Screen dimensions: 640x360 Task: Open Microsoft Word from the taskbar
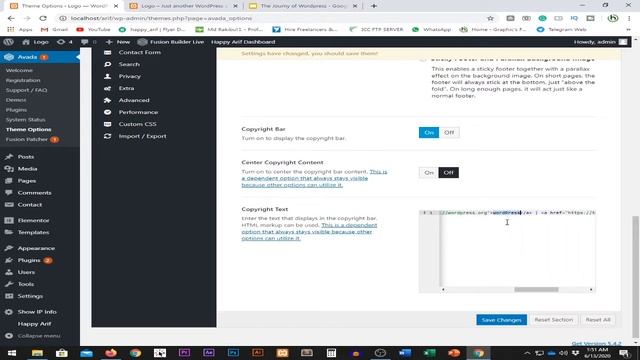pyautogui.click(x=404, y=353)
